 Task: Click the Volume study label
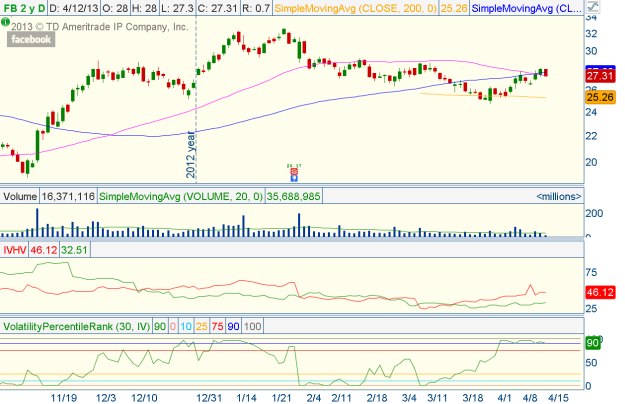point(20,198)
